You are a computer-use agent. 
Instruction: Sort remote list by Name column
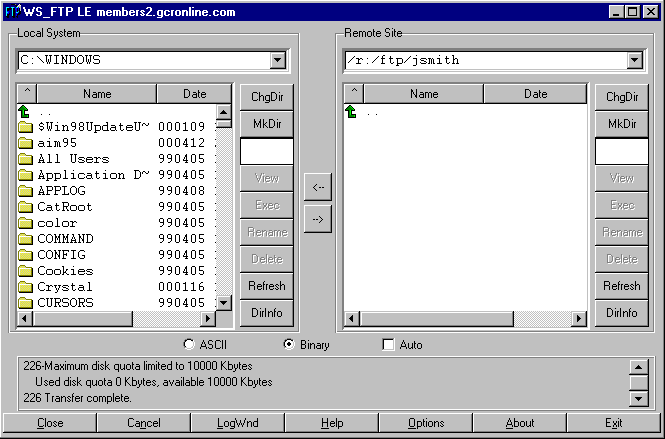[x=424, y=94]
